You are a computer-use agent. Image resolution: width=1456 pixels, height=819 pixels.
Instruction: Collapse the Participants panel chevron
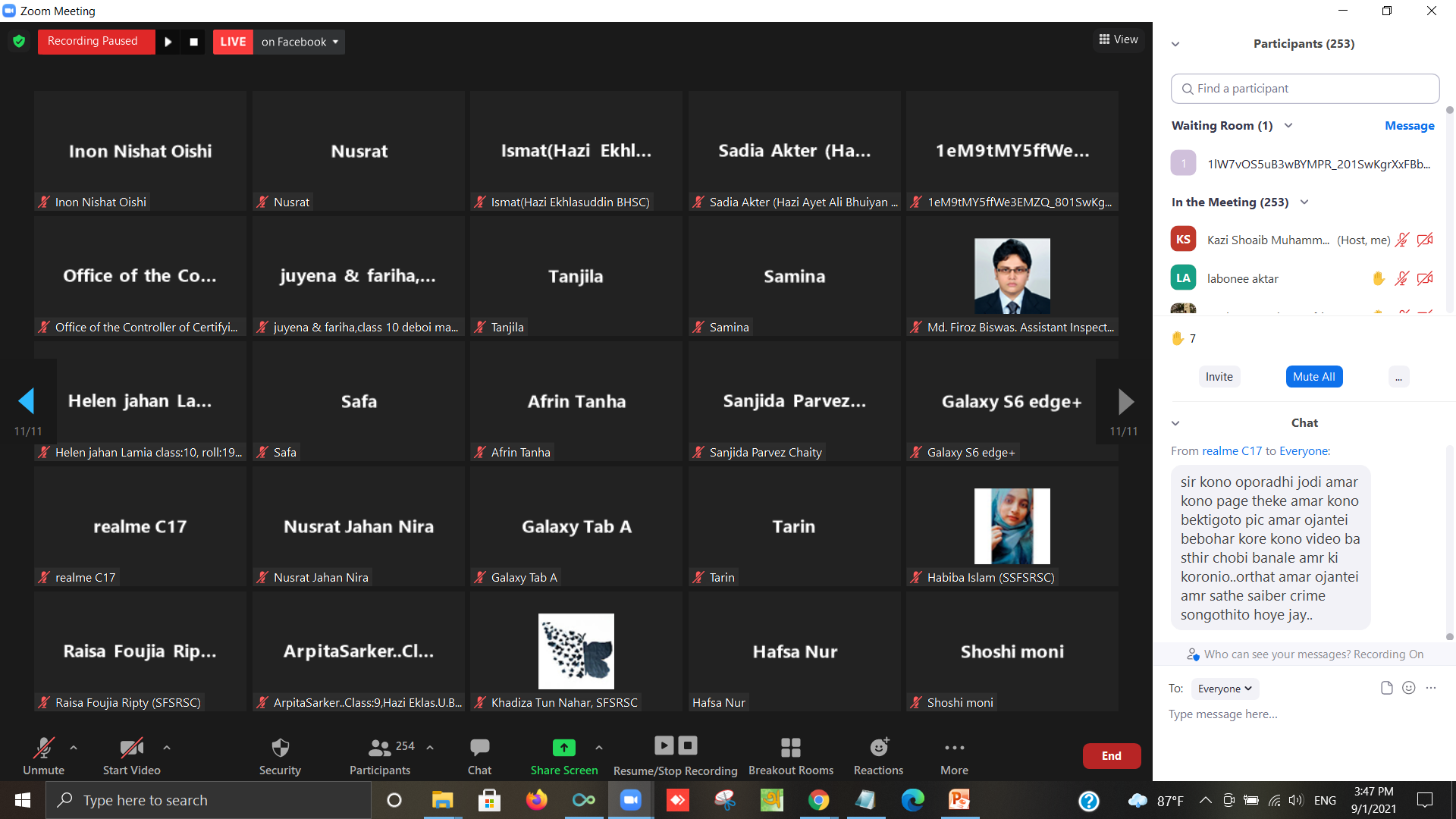[1175, 44]
